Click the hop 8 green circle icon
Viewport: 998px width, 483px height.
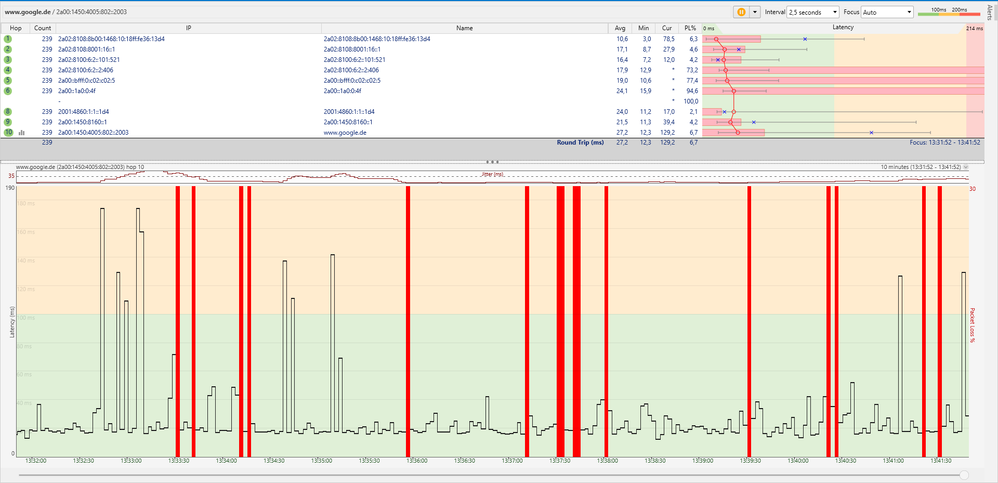8,111
